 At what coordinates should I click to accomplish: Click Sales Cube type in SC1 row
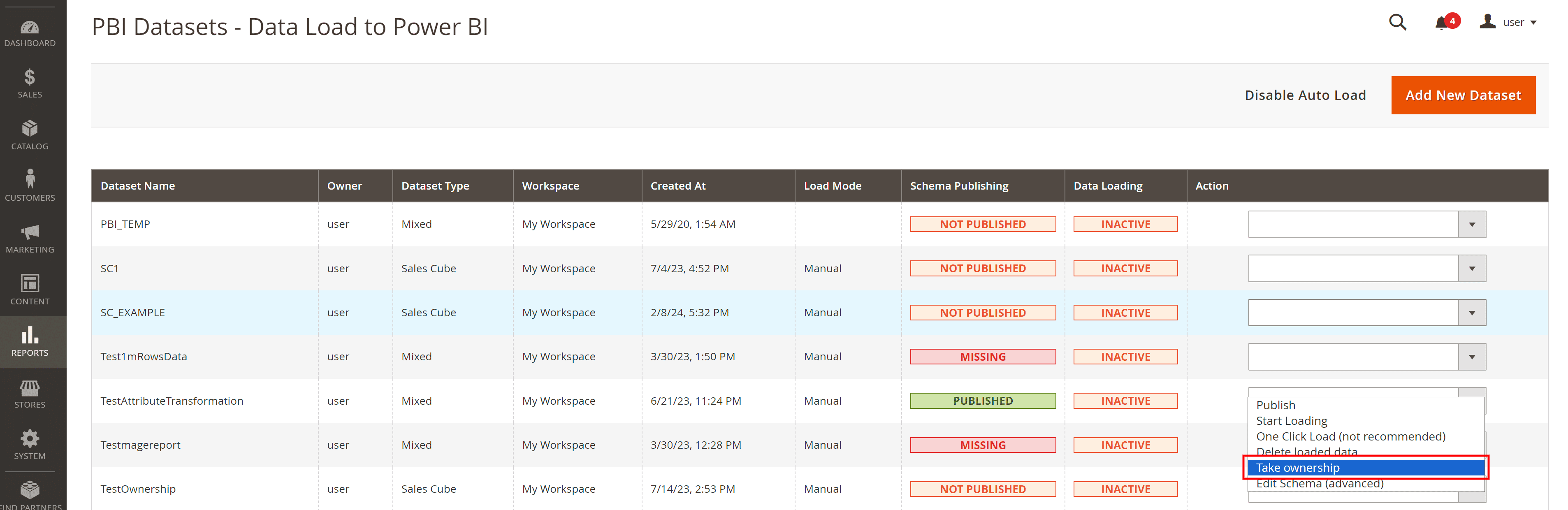[429, 269]
